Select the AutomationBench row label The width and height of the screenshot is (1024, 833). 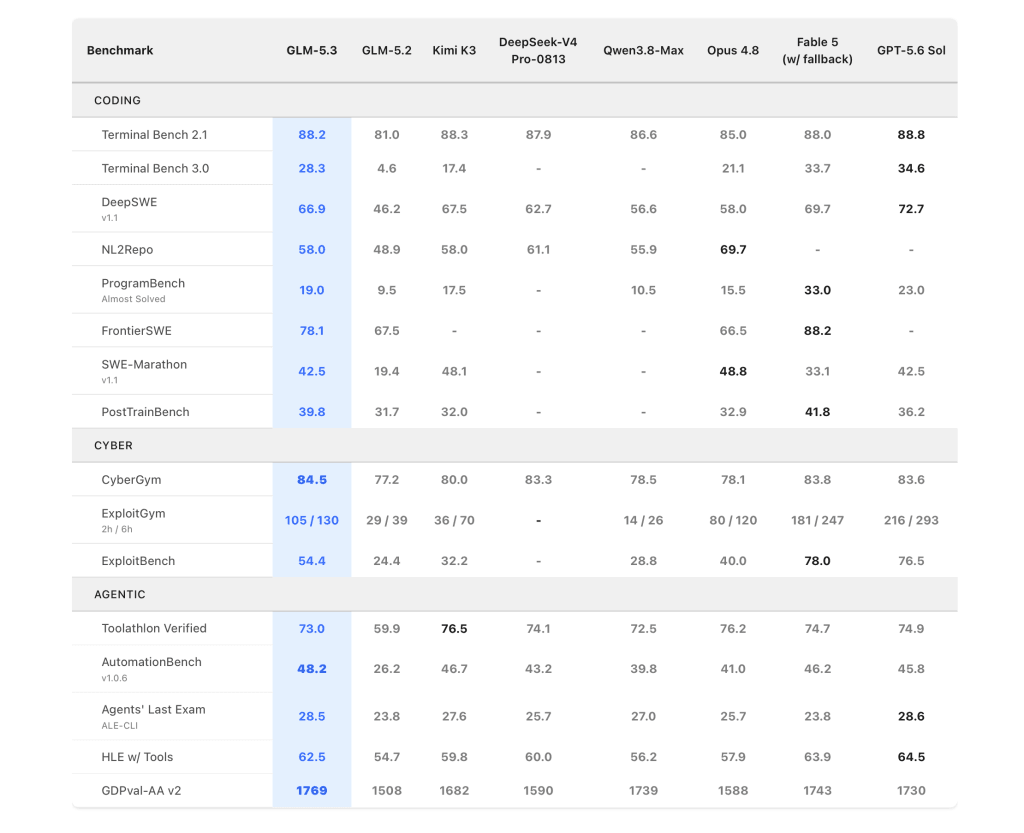(x=152, y=662)
